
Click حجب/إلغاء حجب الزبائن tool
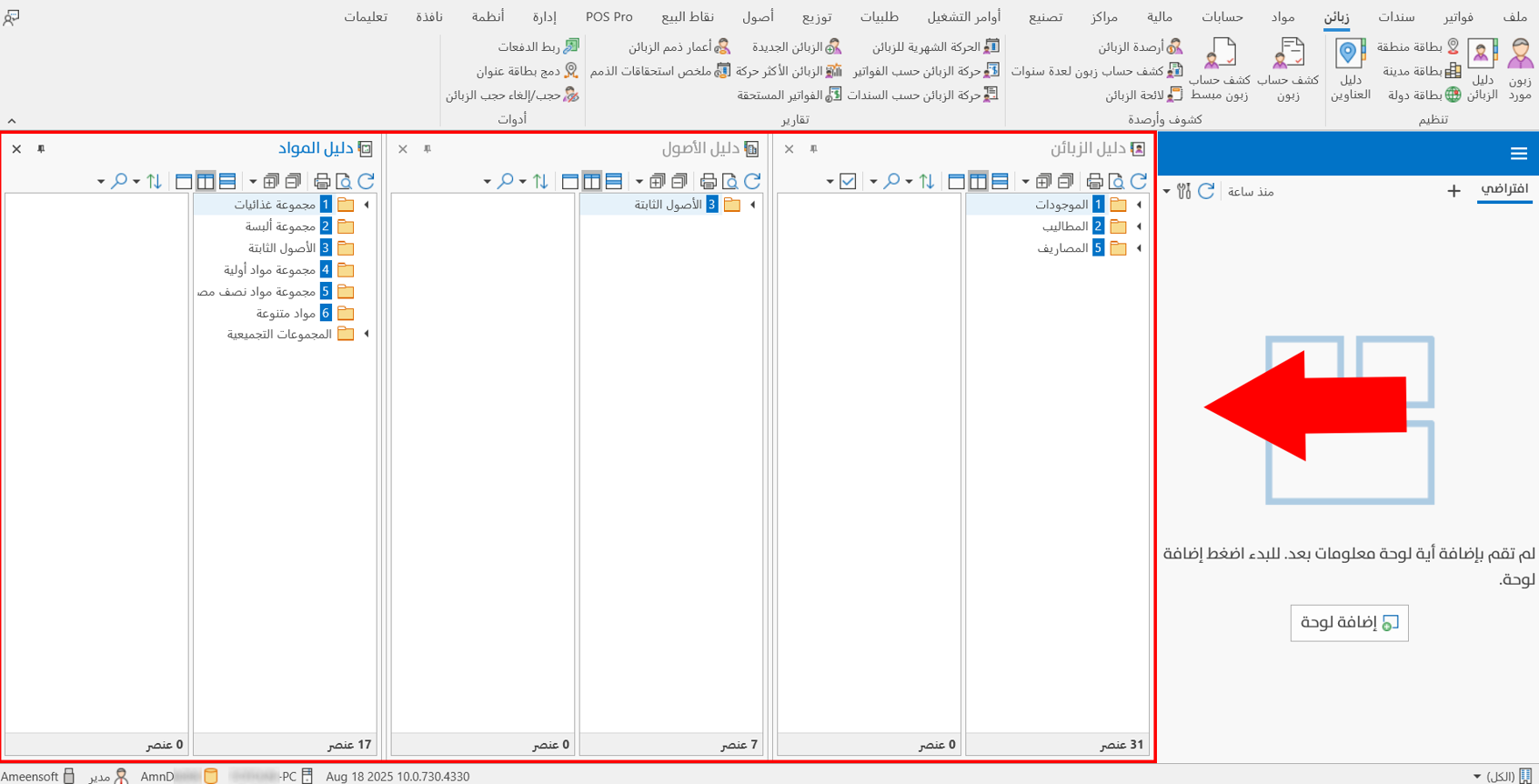[512, 95]
